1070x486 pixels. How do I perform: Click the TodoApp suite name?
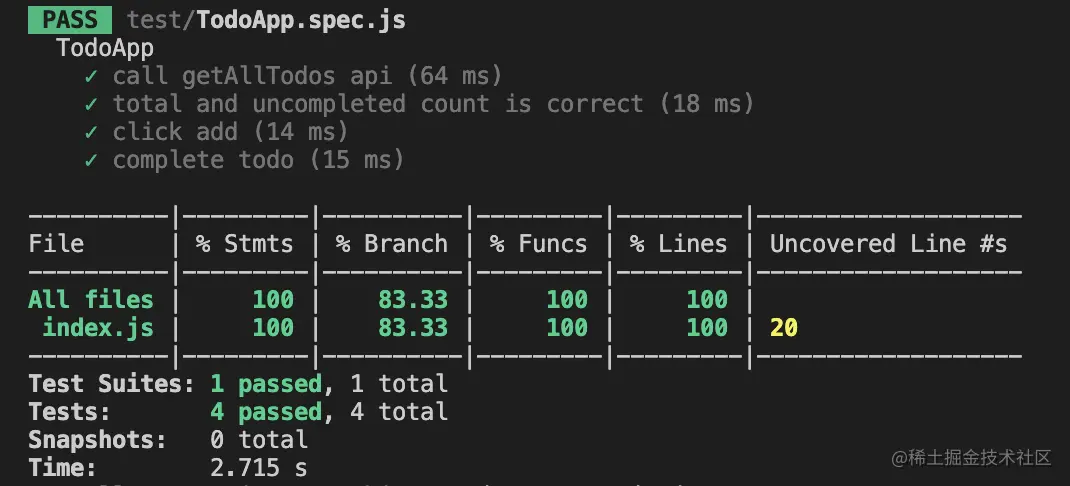(105, 48)
